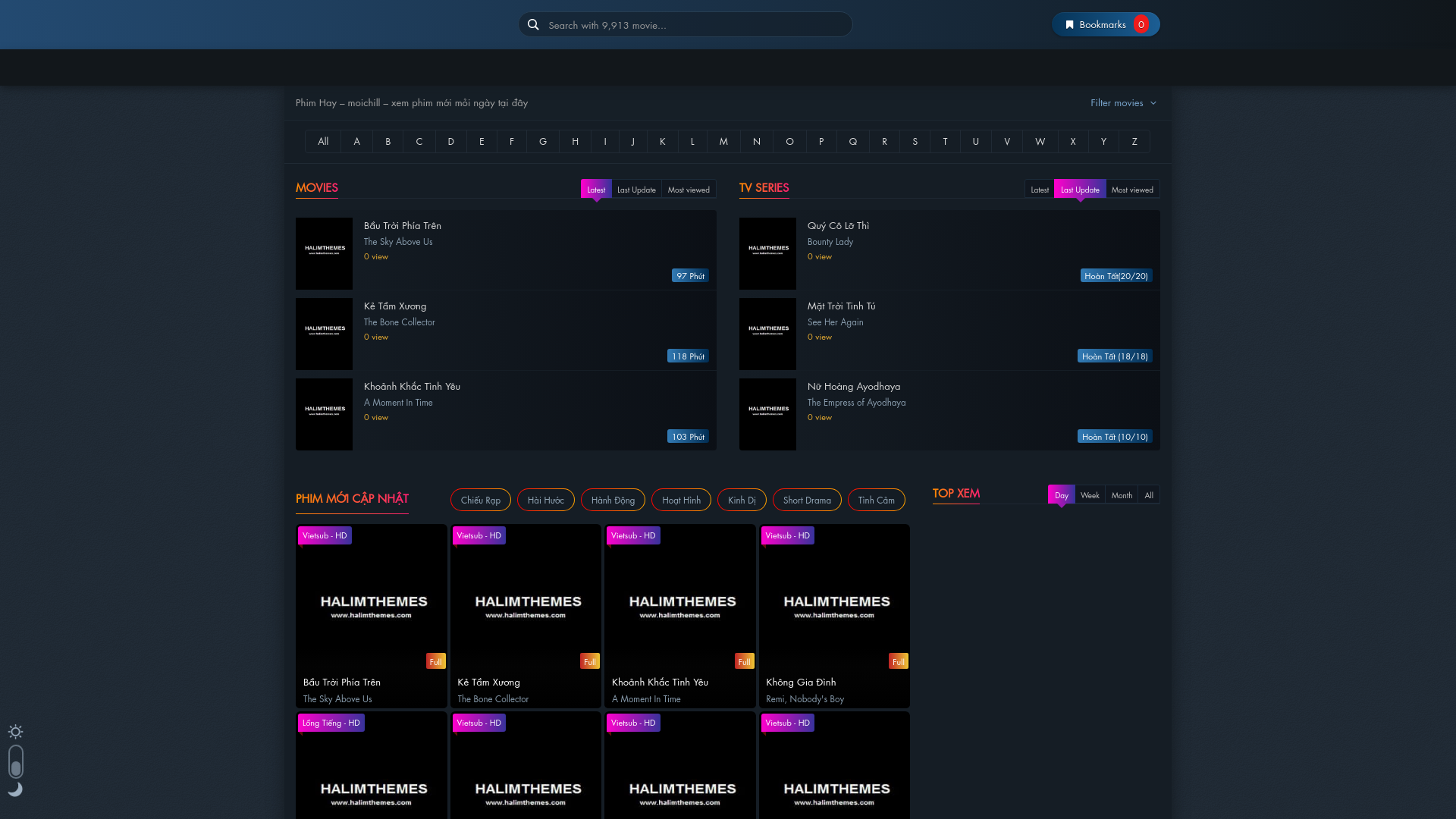Select the Hoạt Hình genre button
The image size is (1456, 819).
click(681, 500)
